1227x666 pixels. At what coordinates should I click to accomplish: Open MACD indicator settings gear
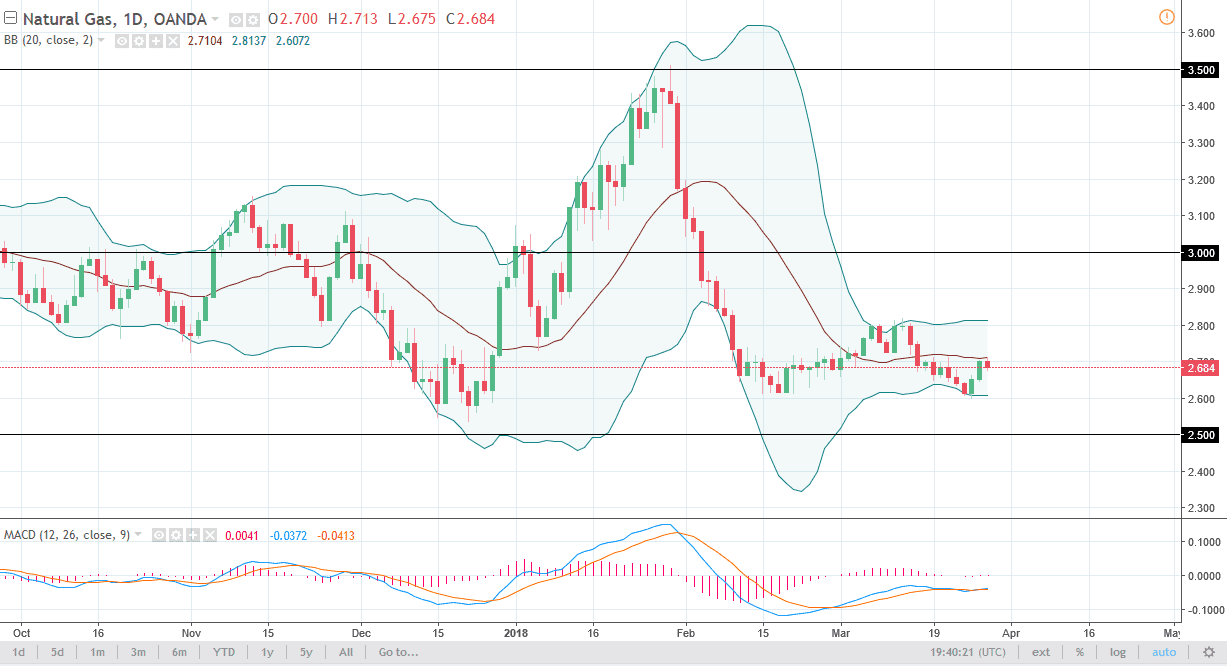[175, 535]
